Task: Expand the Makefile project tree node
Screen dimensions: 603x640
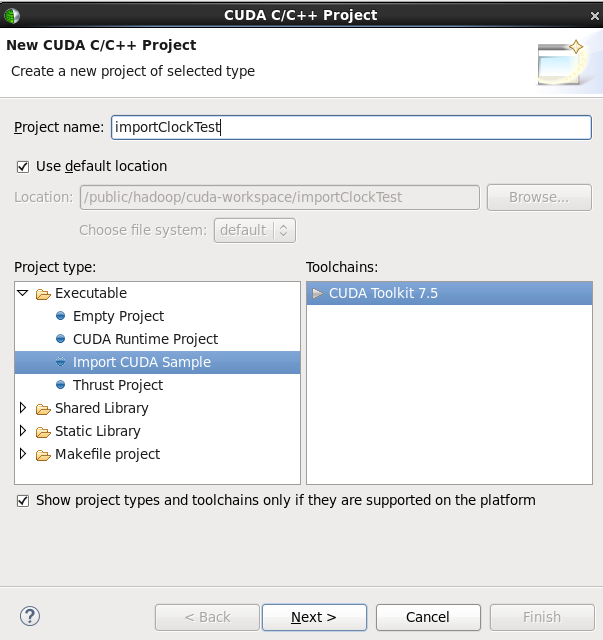Action: click(24, 455)
